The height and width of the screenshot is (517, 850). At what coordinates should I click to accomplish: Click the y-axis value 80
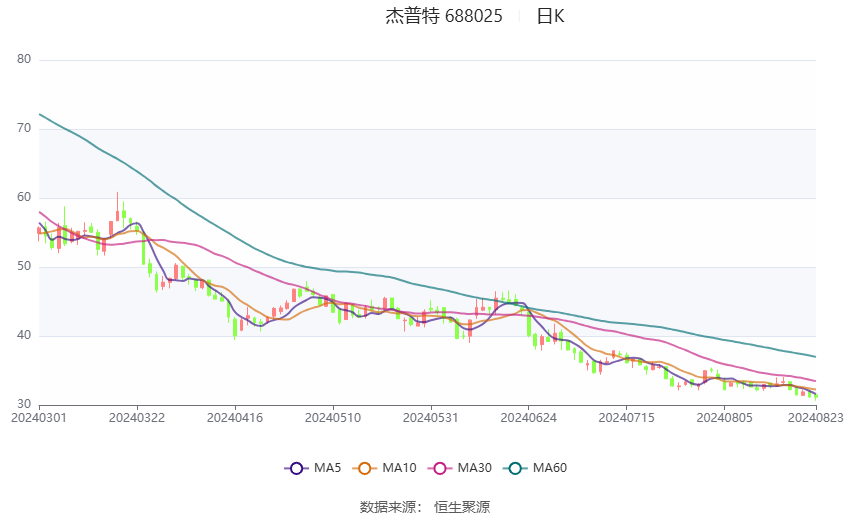click(x=24, y=59)
